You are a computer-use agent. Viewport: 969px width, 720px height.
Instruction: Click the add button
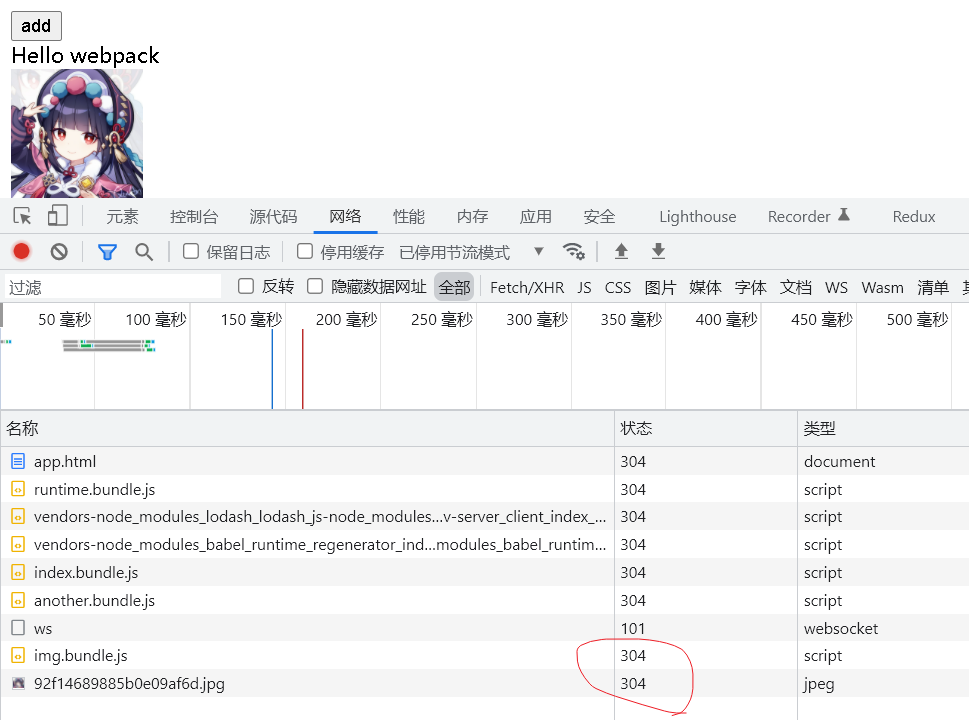(x=36, y=26)
